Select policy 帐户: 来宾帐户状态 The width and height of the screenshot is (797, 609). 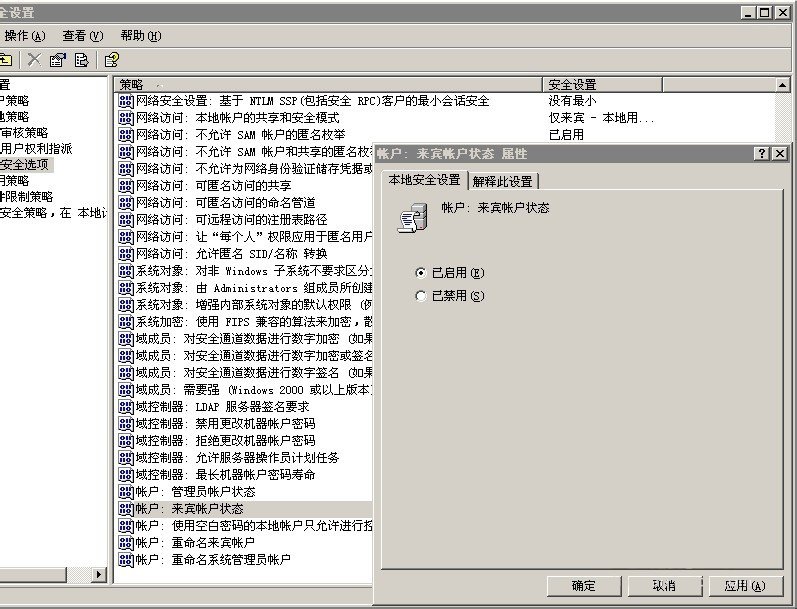[189, 509]
